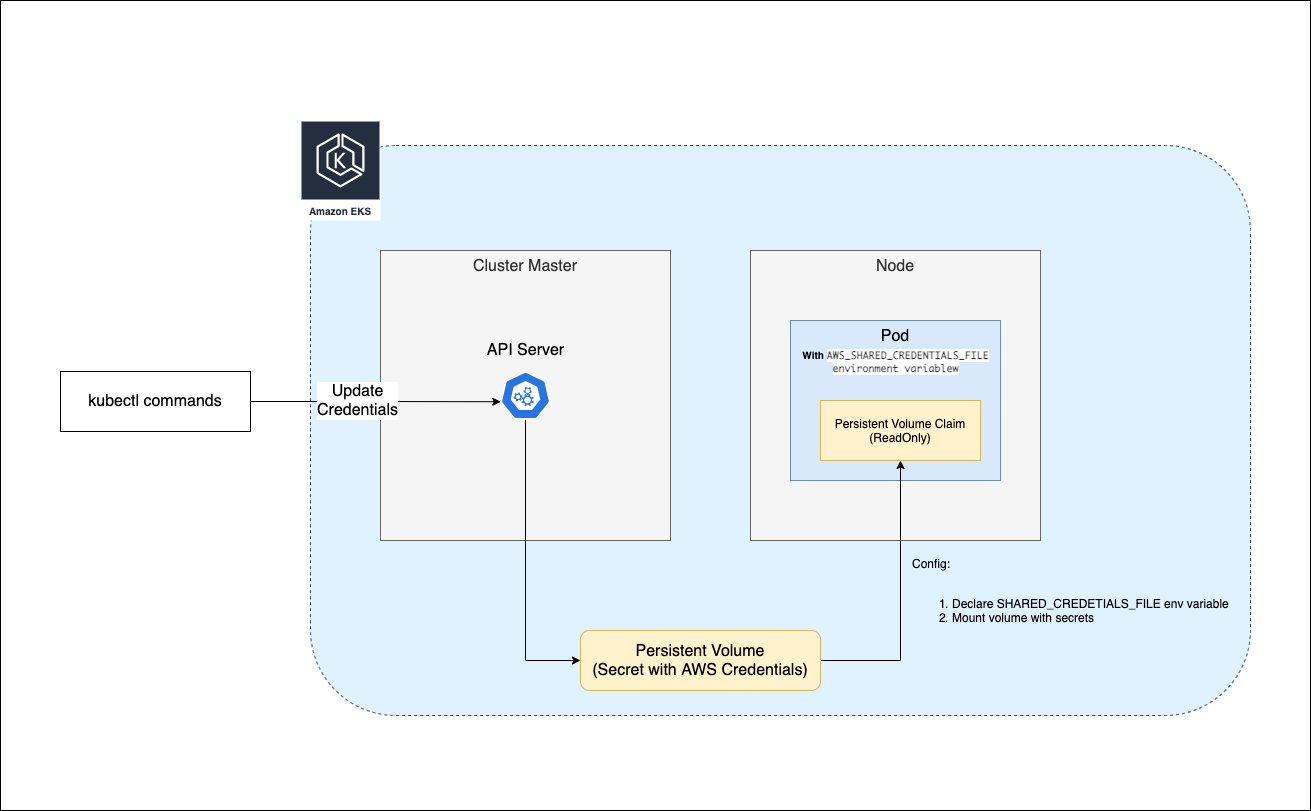Click the 'Amazon EKS' caption under the badge
1311x811 pixels.
pyautogui.click(x=340, y=211)
